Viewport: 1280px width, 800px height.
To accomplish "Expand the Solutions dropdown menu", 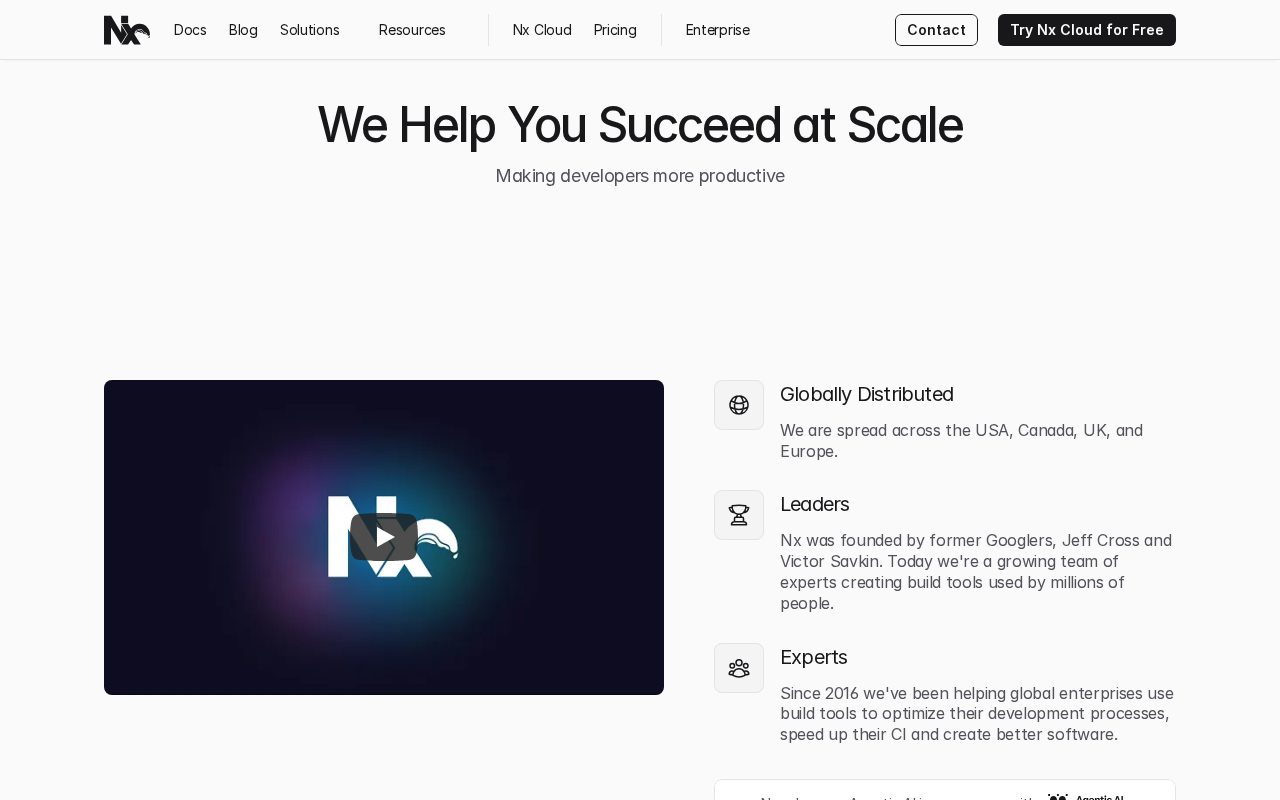I will point(310,30).
